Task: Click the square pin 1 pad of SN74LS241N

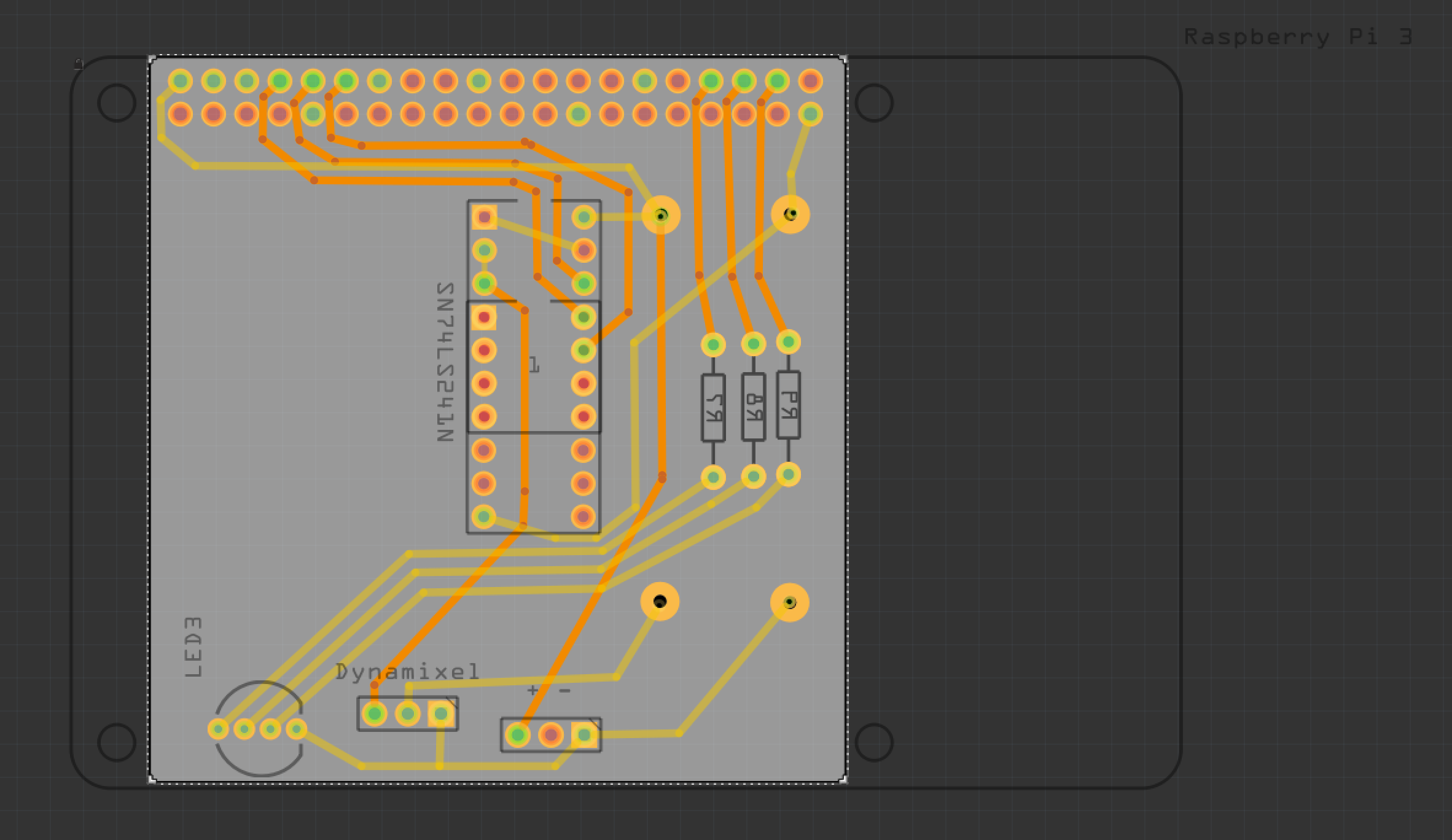Action: point(484,317)
